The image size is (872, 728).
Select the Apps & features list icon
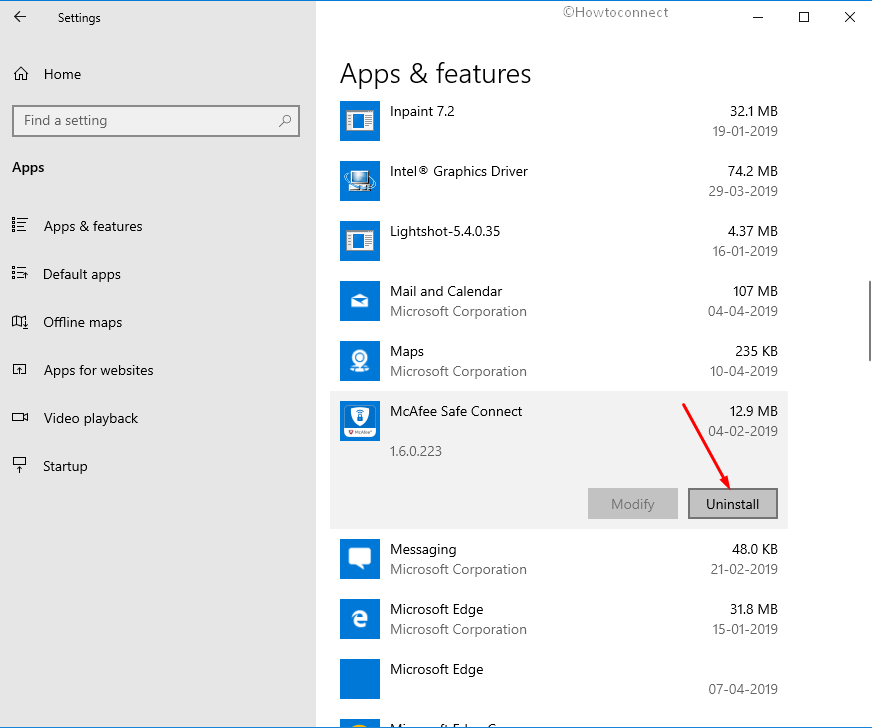click(x=19, y=225)
